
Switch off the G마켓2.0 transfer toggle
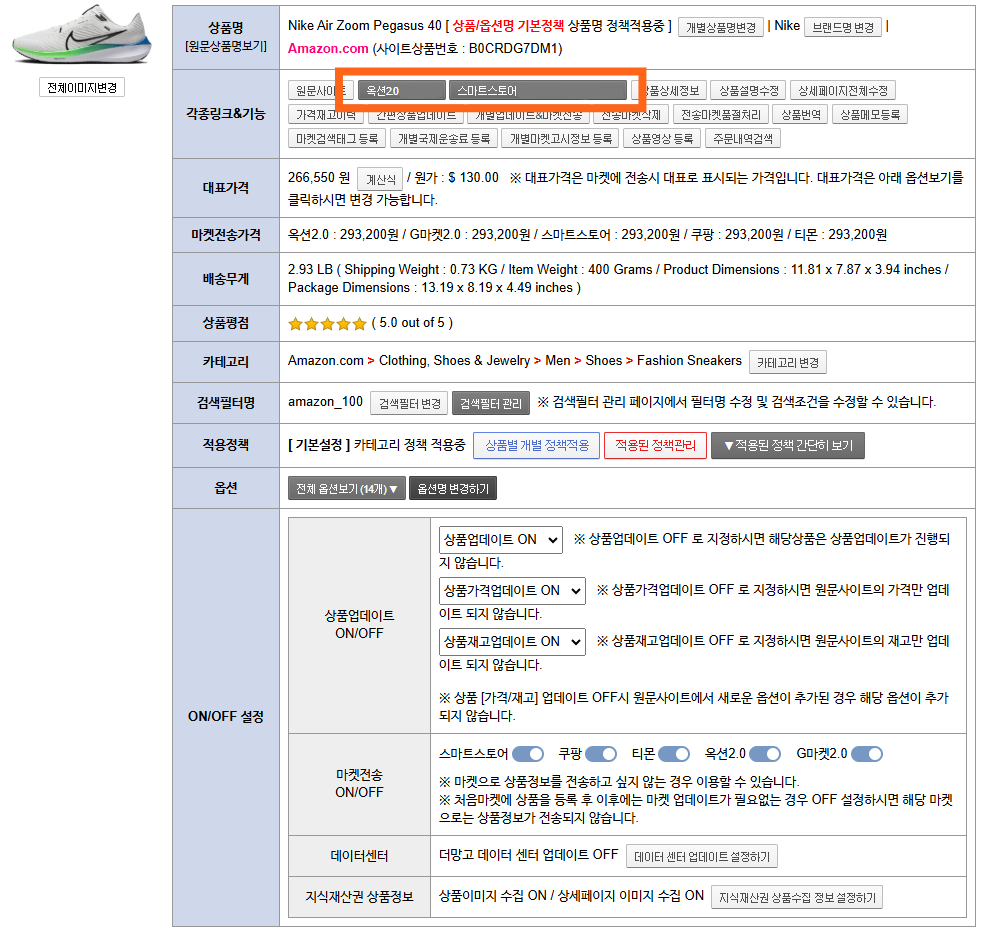[867, 753]
